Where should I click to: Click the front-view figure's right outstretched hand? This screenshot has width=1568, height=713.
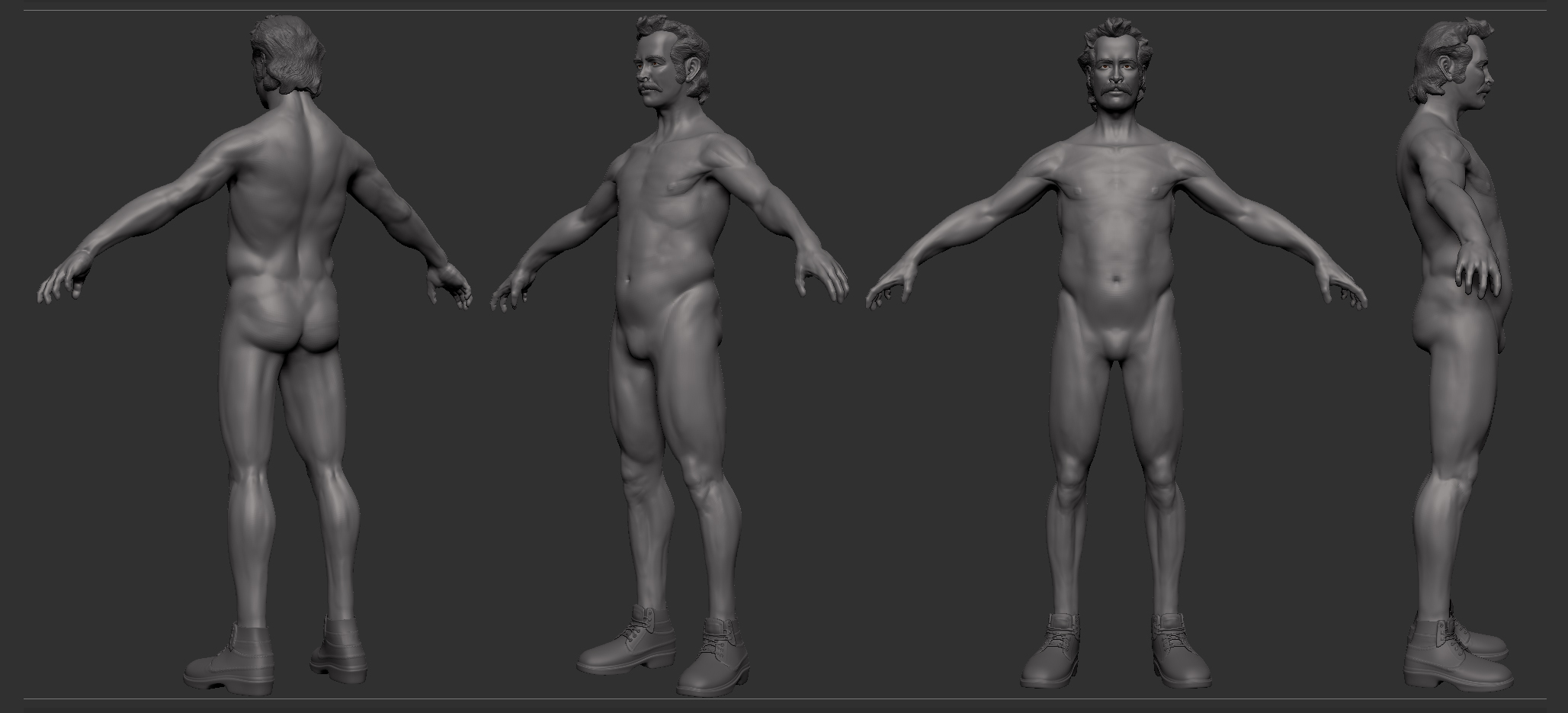coord(892,294)
